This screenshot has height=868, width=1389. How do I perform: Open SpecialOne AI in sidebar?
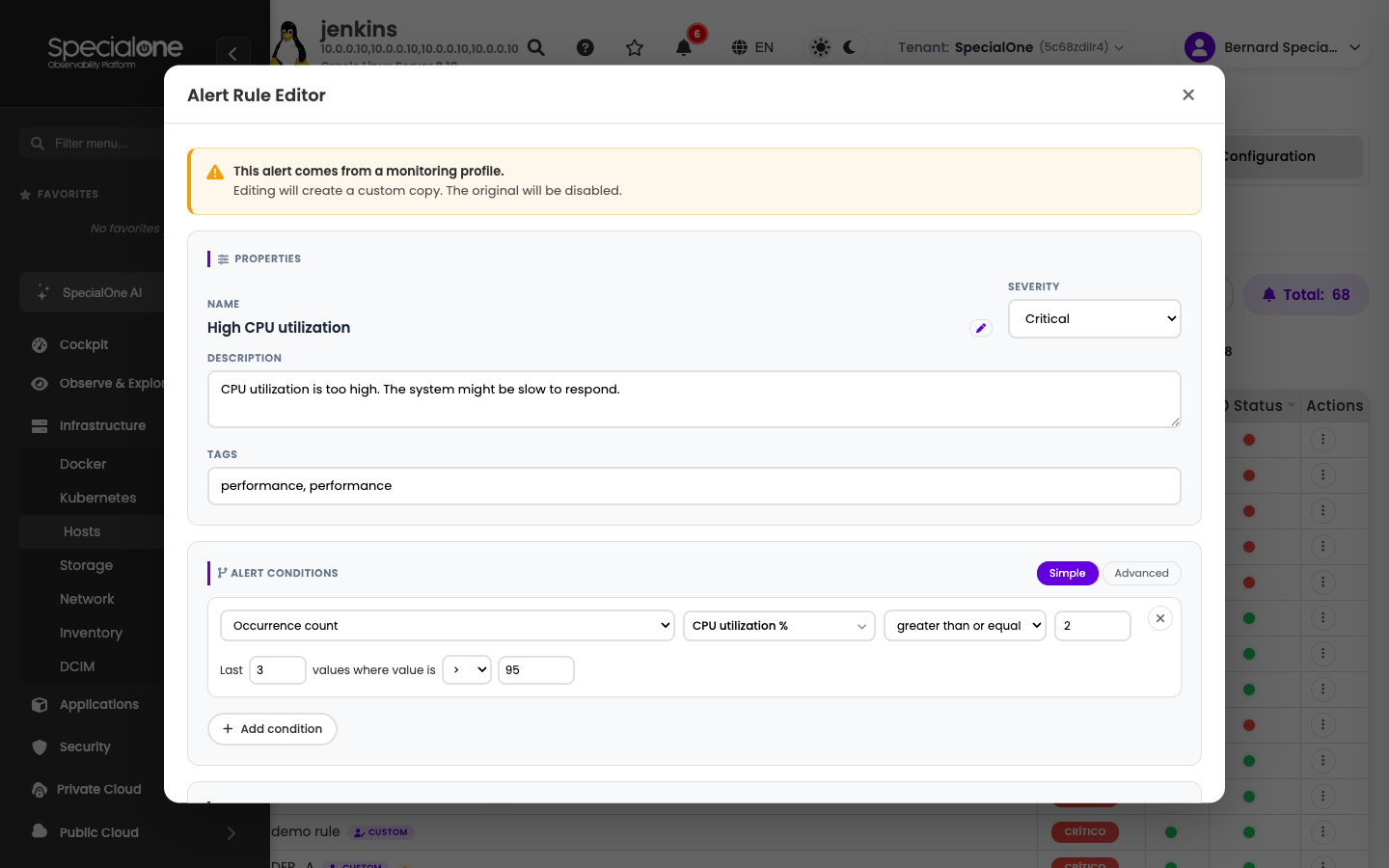(x=92, y=292)
